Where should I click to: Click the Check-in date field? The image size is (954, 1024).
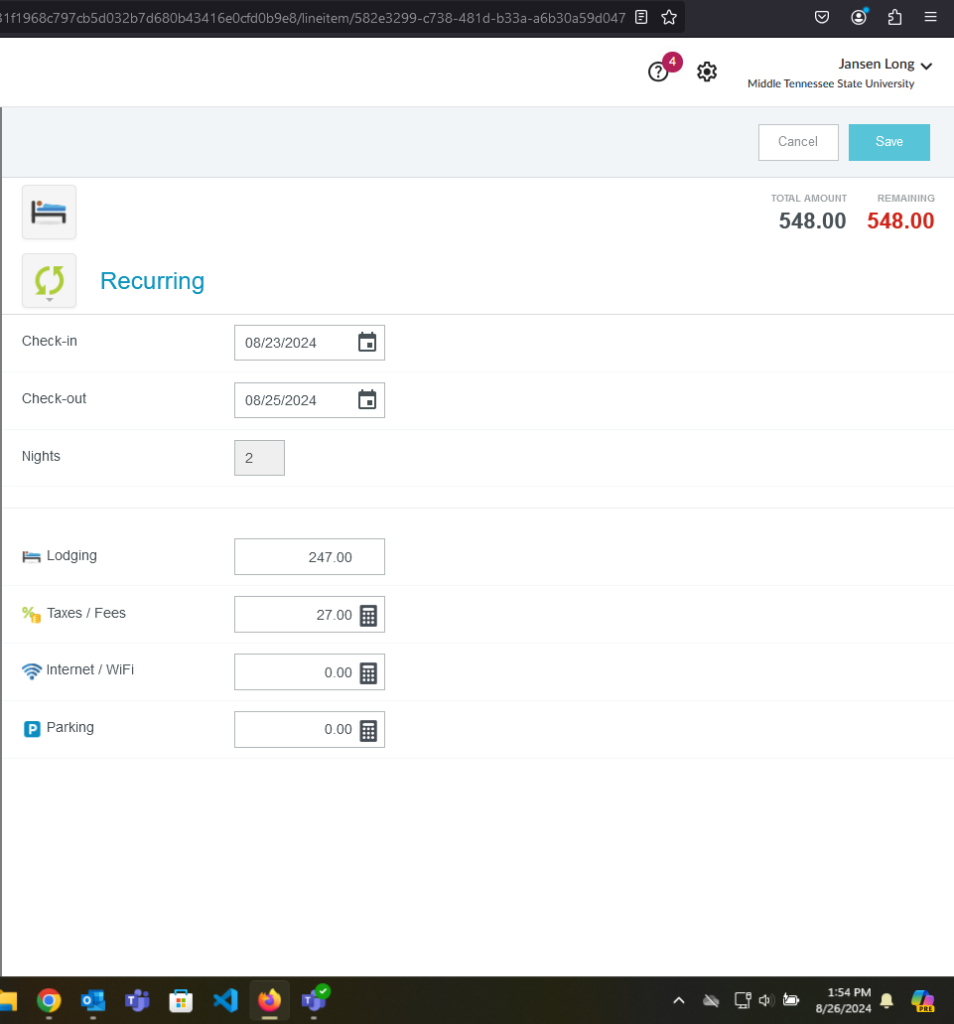coord(309,342)
